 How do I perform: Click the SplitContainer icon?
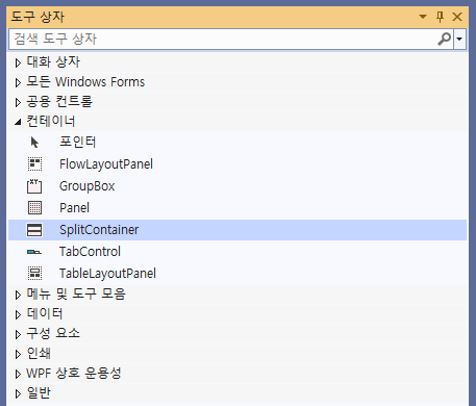[x=35, y=230]
